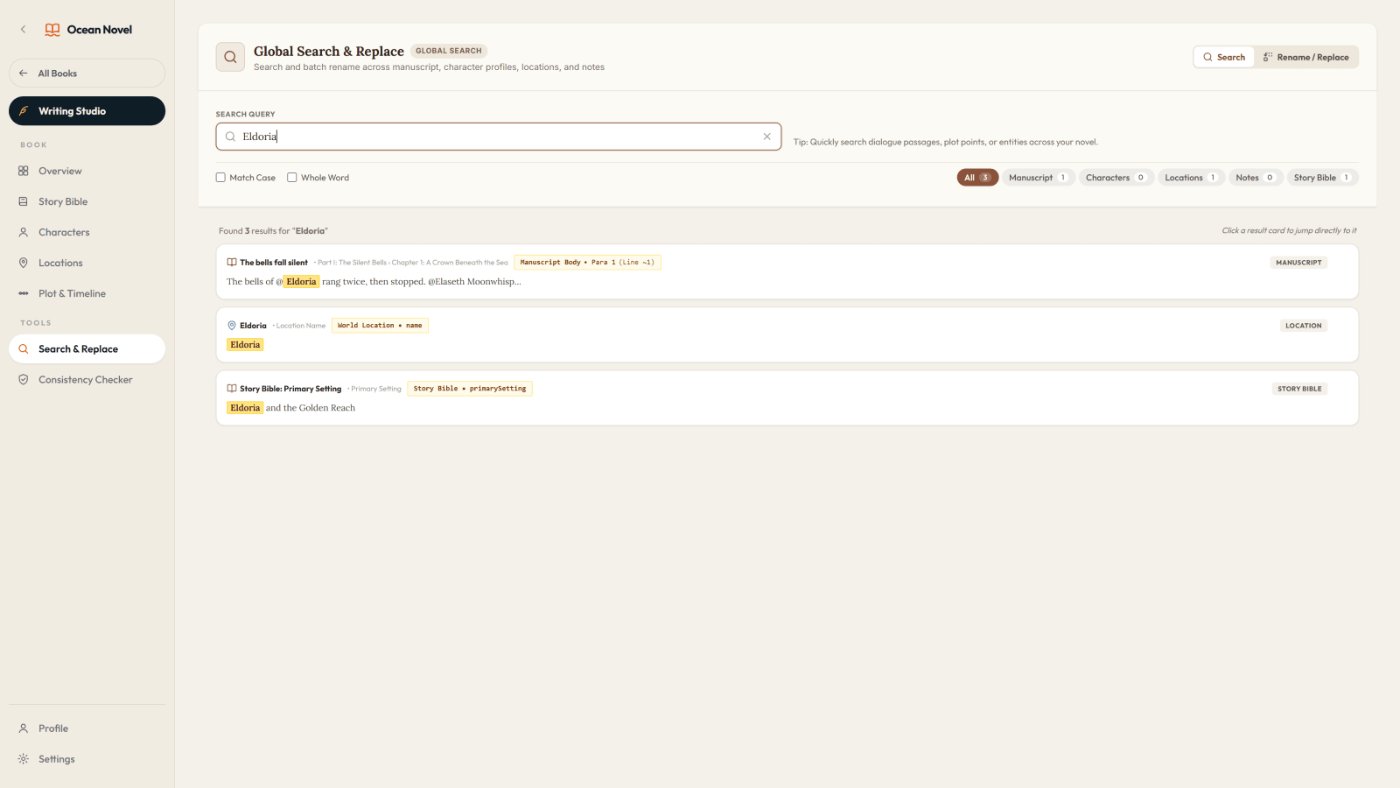Filter results by Manuscript

(1038, 178)
